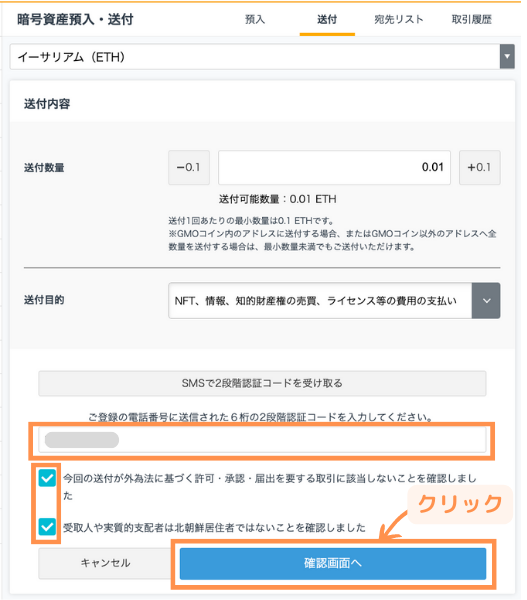Request SMS 2段階認証コード button
Screen dimensions: 527x600
pyautogui.click(x=262, y=383)
